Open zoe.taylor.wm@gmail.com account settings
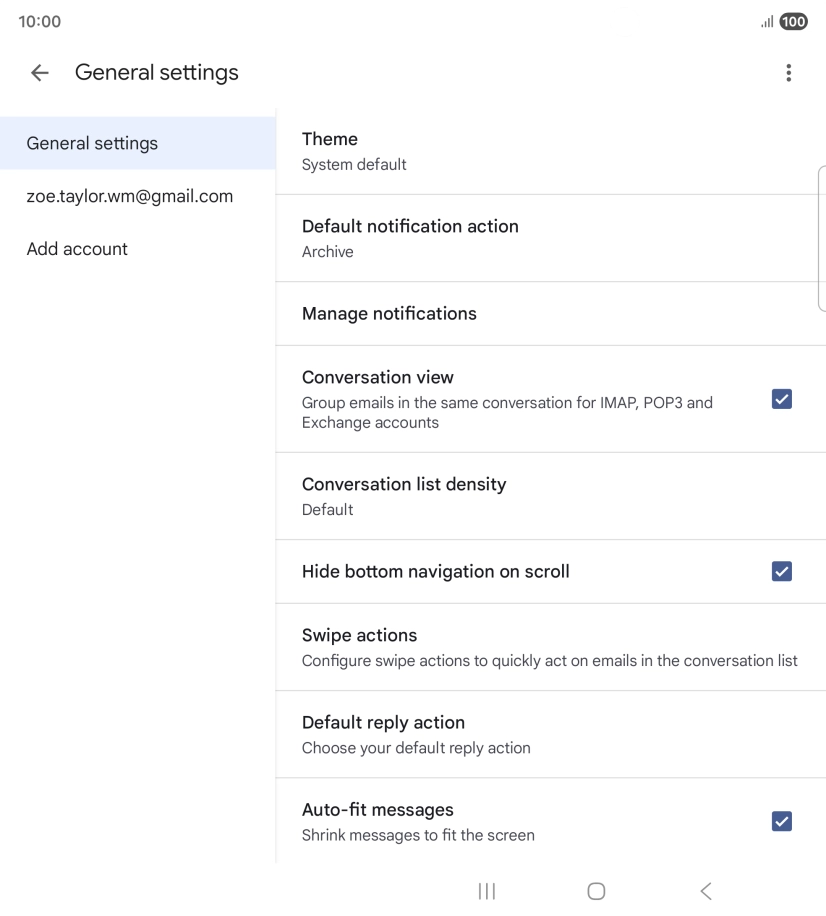Viewport: 826px width, 916px height. point(130,196)
